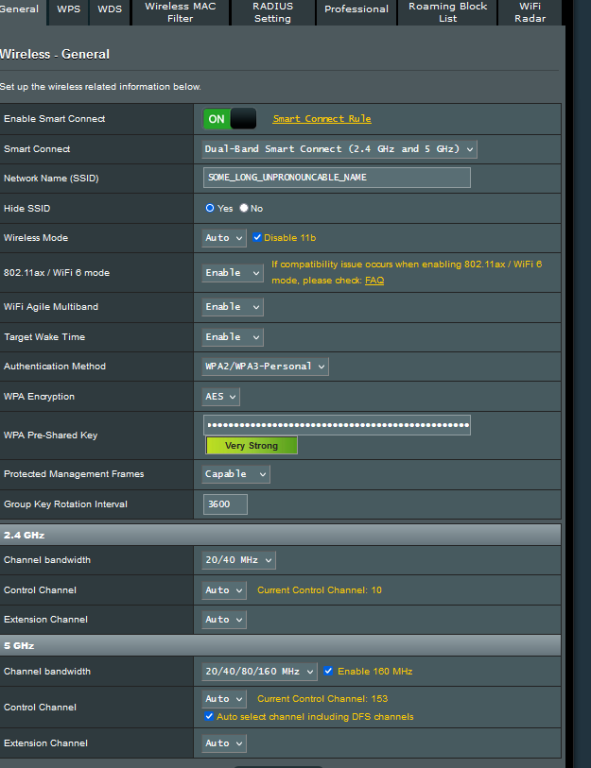This screenshot has width=591, height=768.
Task: Click the WPA Pre-Shared Key label
Action: click(51, 435)
